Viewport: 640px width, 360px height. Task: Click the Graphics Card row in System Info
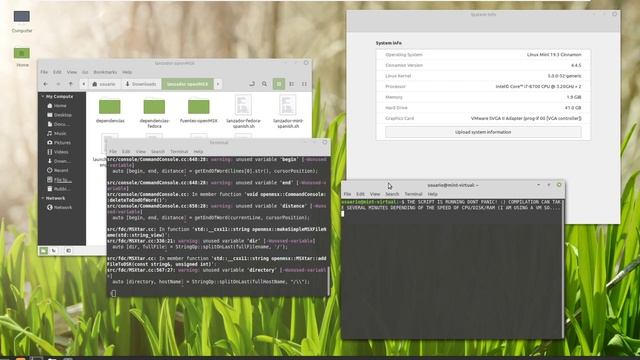coord(483,118)
